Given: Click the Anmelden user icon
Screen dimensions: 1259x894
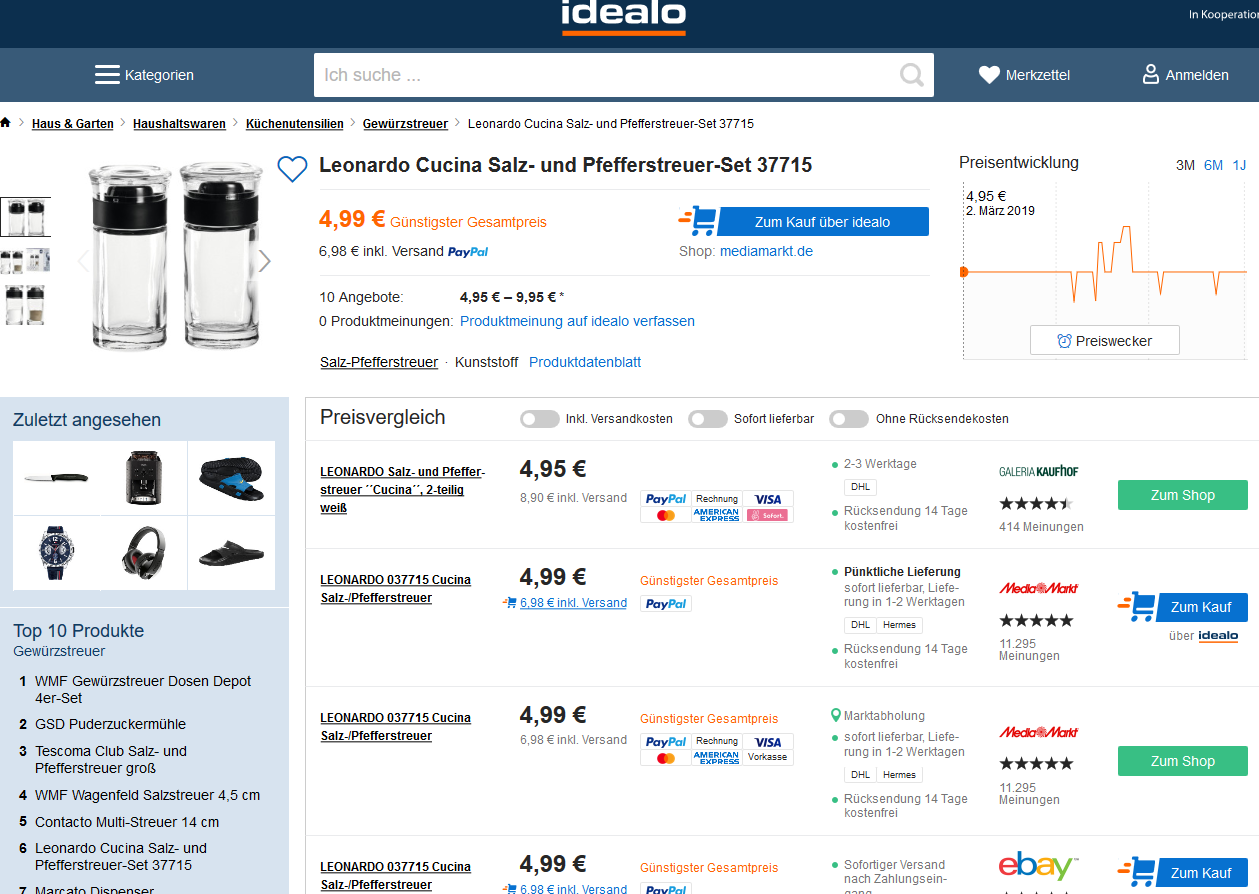Looking at the screenshot, I should tap(1151, 75).
